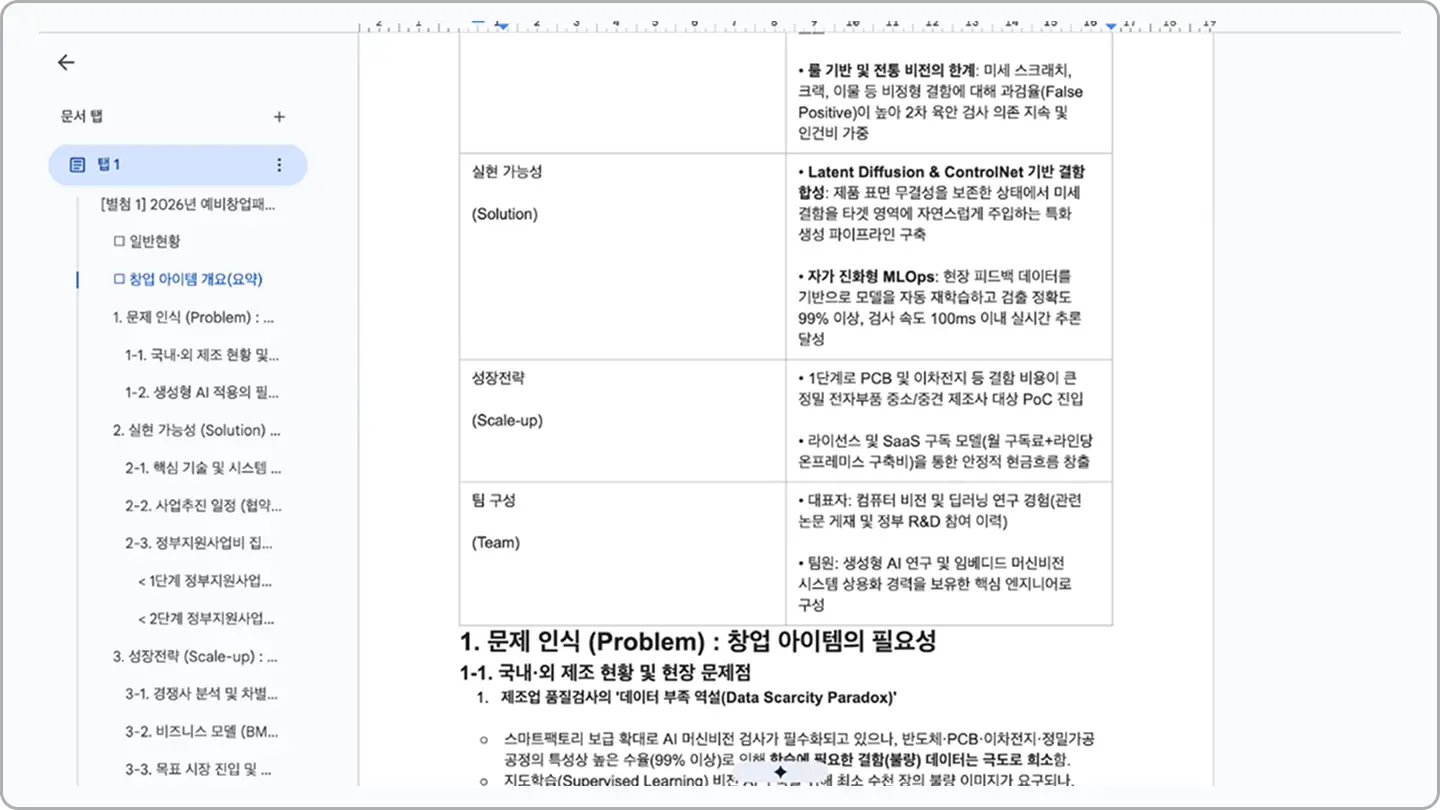Click the '(Team)' label in the table
Image resolution: width=1440 pixels, height=810 pixels.
496,543
